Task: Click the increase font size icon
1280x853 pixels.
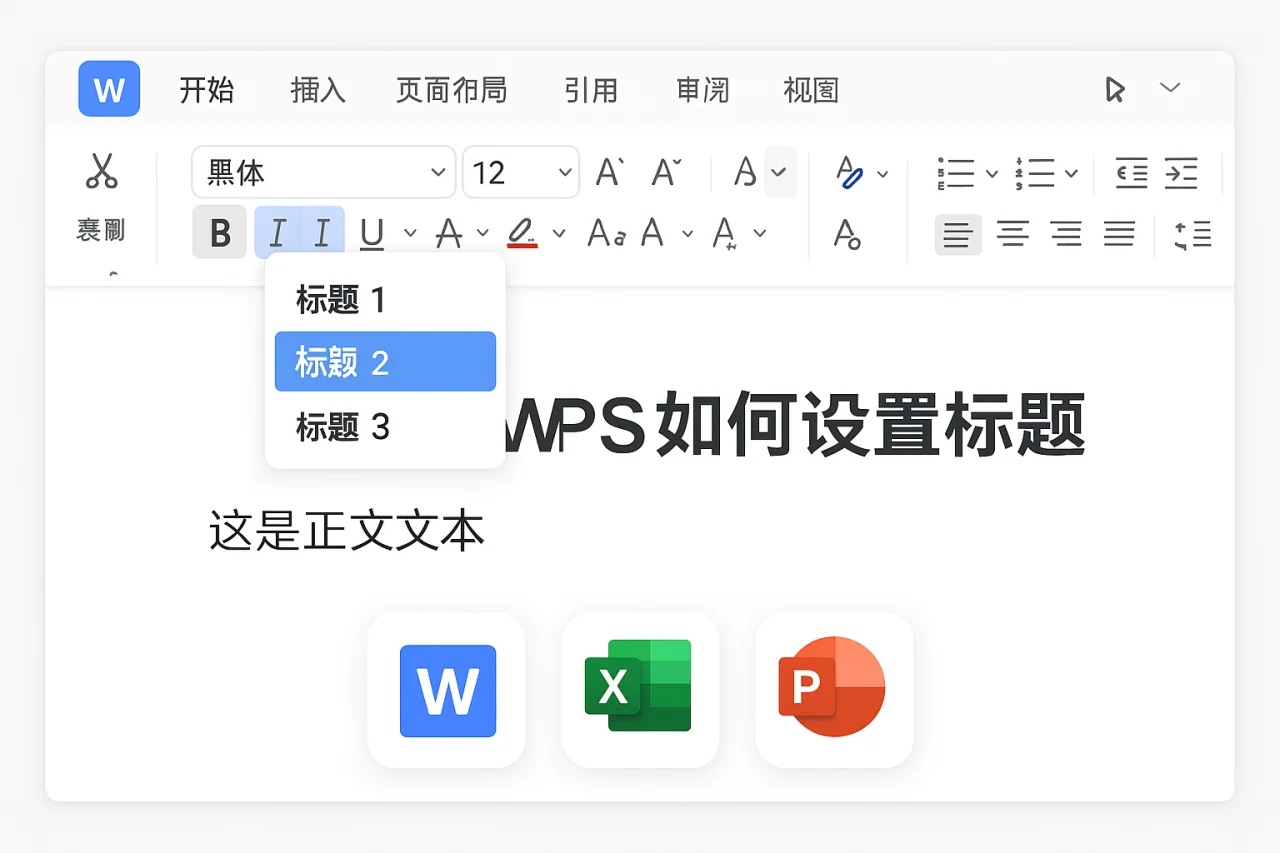Action: coord(607,171)
